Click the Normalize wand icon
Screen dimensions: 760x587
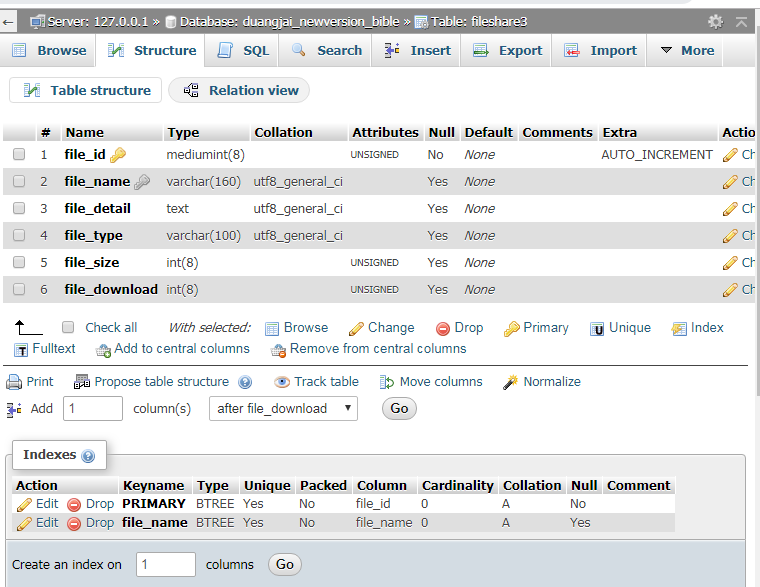pos(510,382)
